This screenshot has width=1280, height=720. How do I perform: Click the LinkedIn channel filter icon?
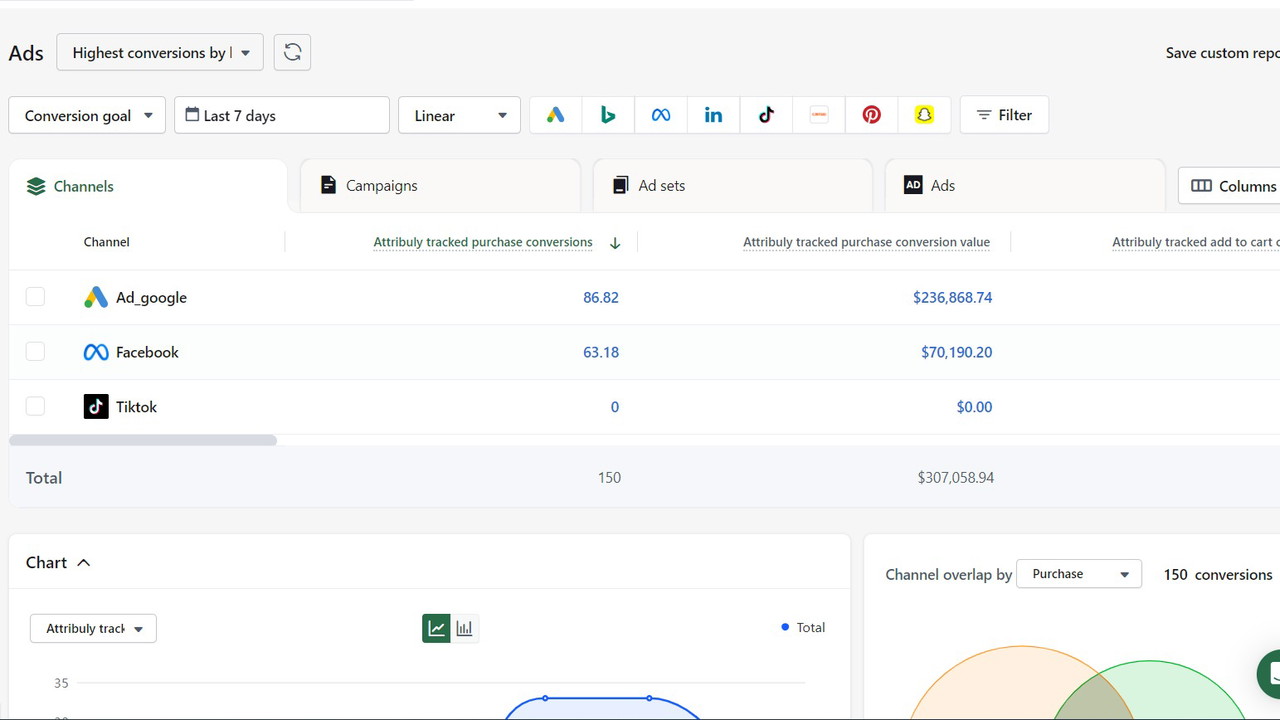tap(713, 115)
